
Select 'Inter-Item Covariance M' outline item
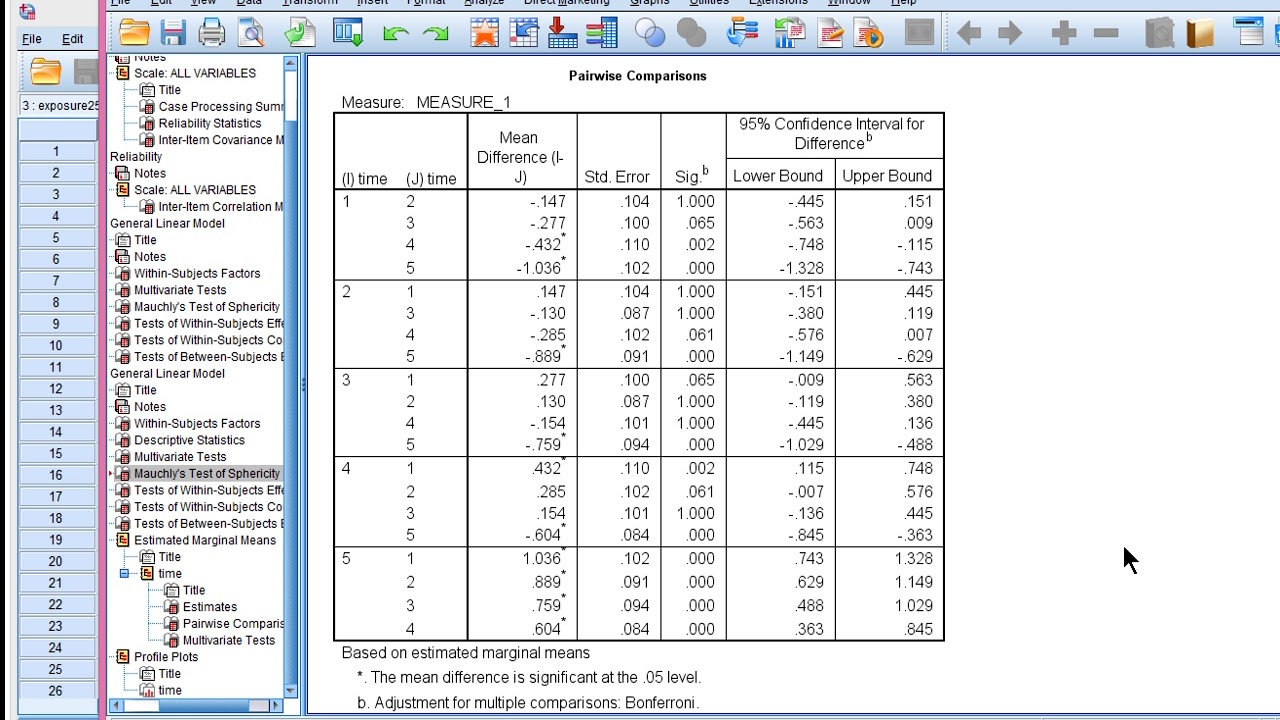220,140
